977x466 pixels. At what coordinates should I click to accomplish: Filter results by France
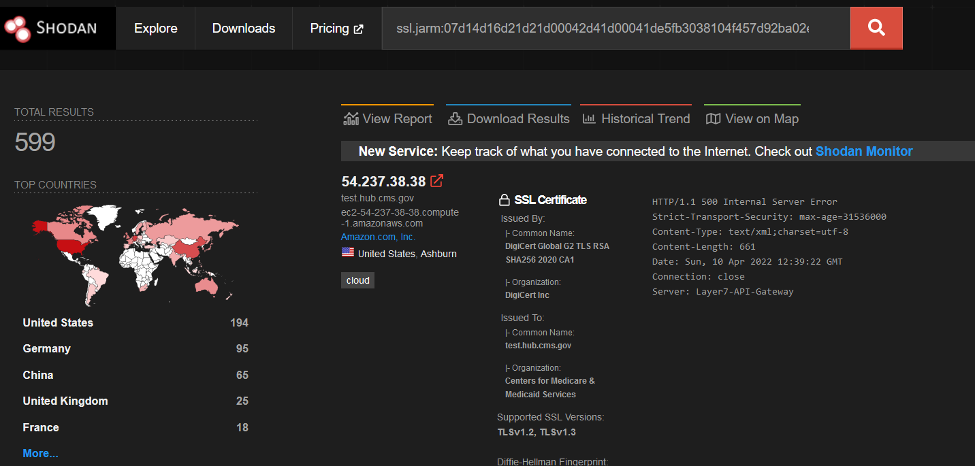click(x=41, y=427)
